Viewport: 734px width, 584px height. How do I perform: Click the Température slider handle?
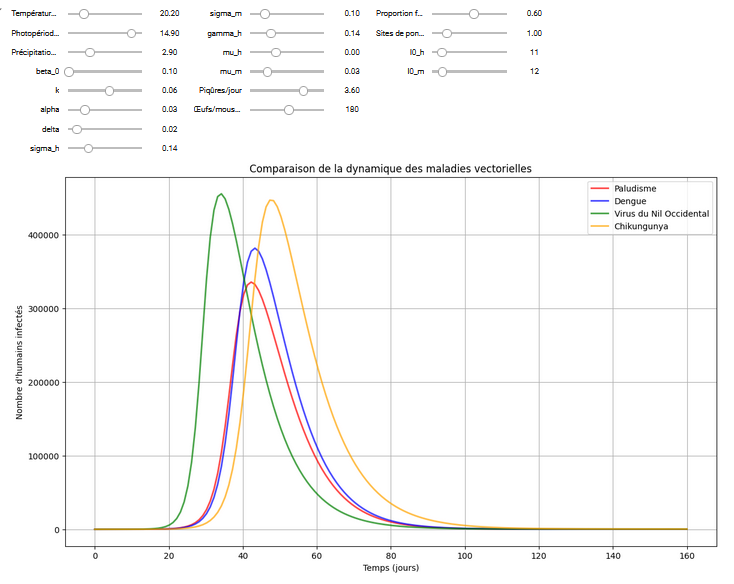click(x=84, y=14)
